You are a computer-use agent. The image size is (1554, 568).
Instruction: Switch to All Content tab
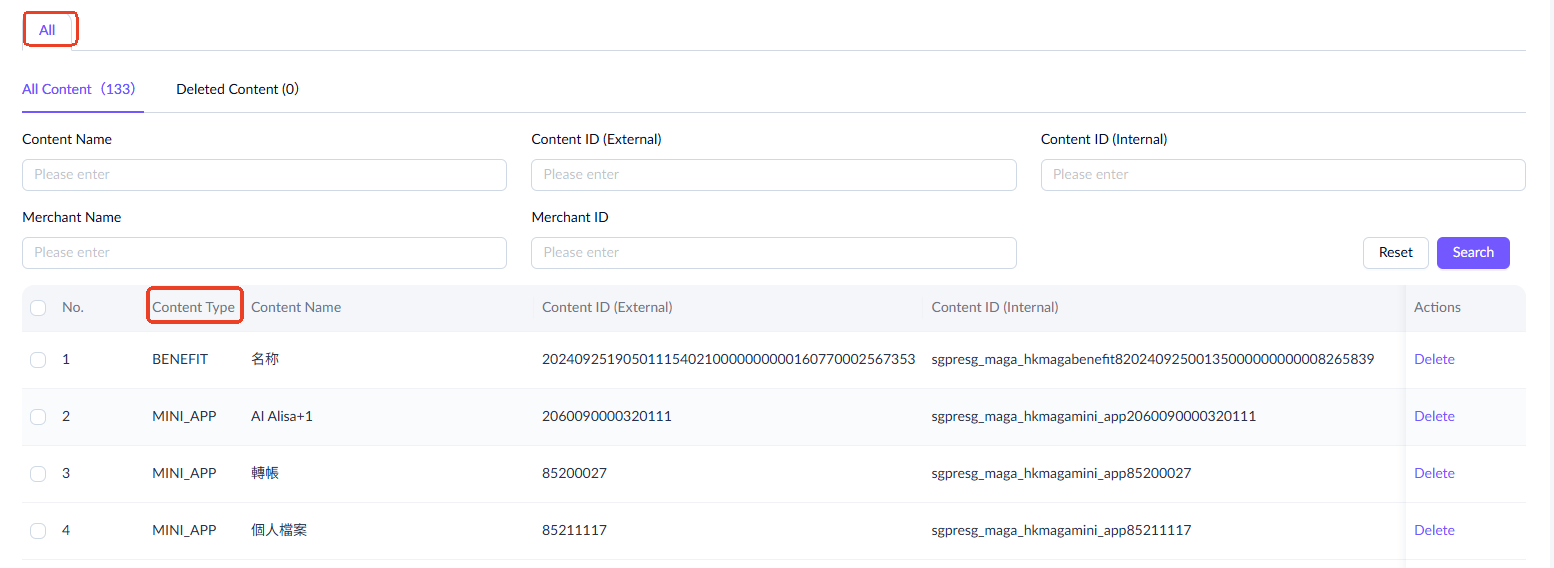pos(78,89)
